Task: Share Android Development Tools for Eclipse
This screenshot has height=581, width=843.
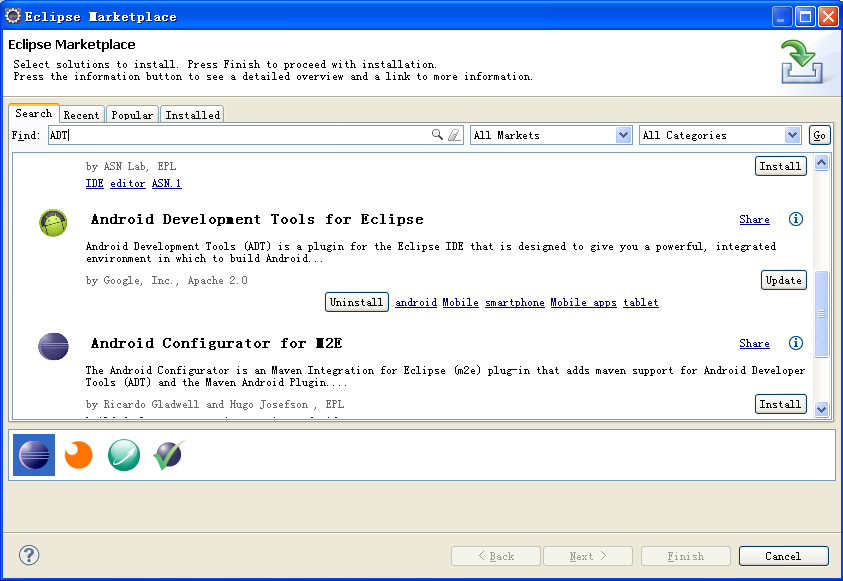Action: [x=754, y=219]
